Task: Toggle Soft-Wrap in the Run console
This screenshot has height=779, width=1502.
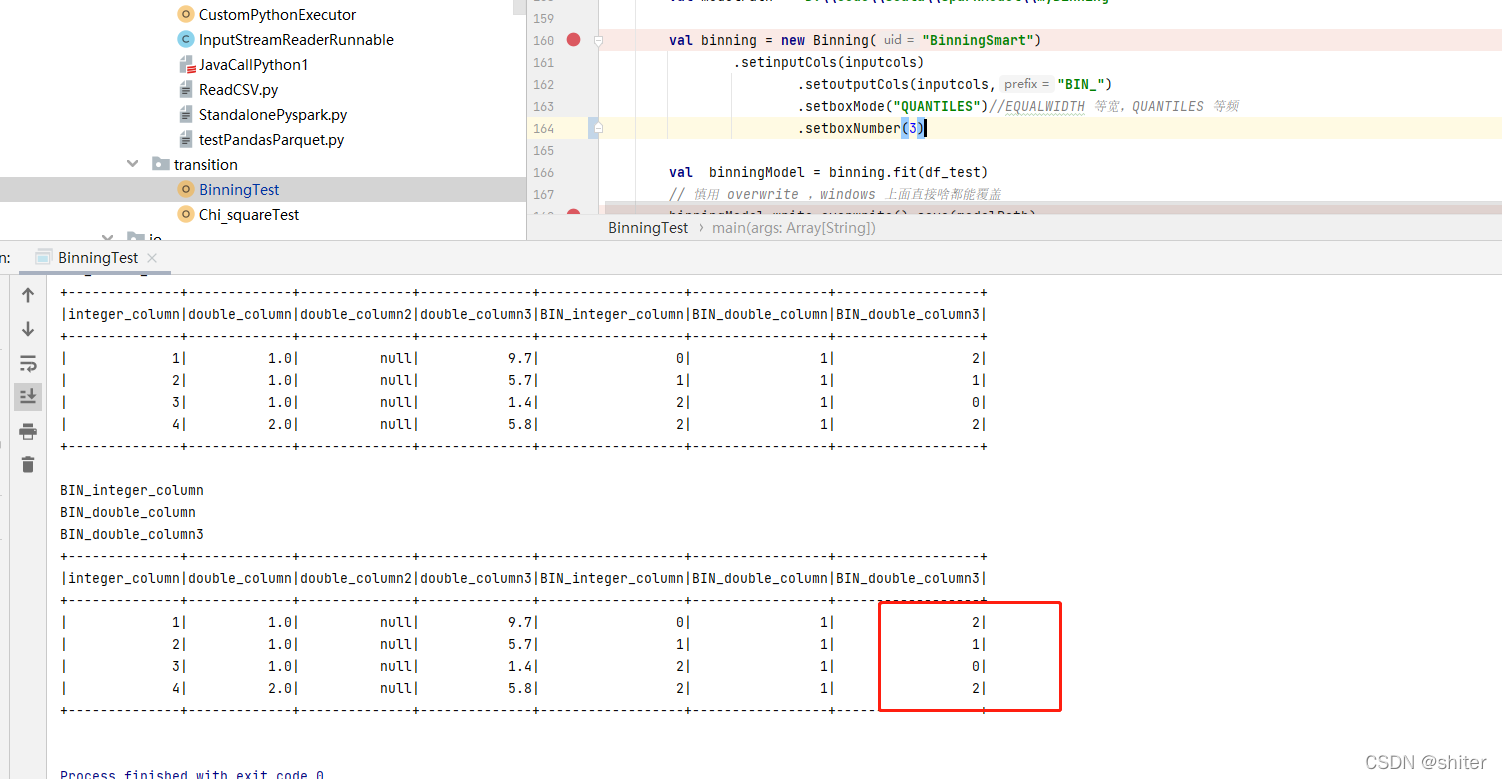Action: pos(28,363)
